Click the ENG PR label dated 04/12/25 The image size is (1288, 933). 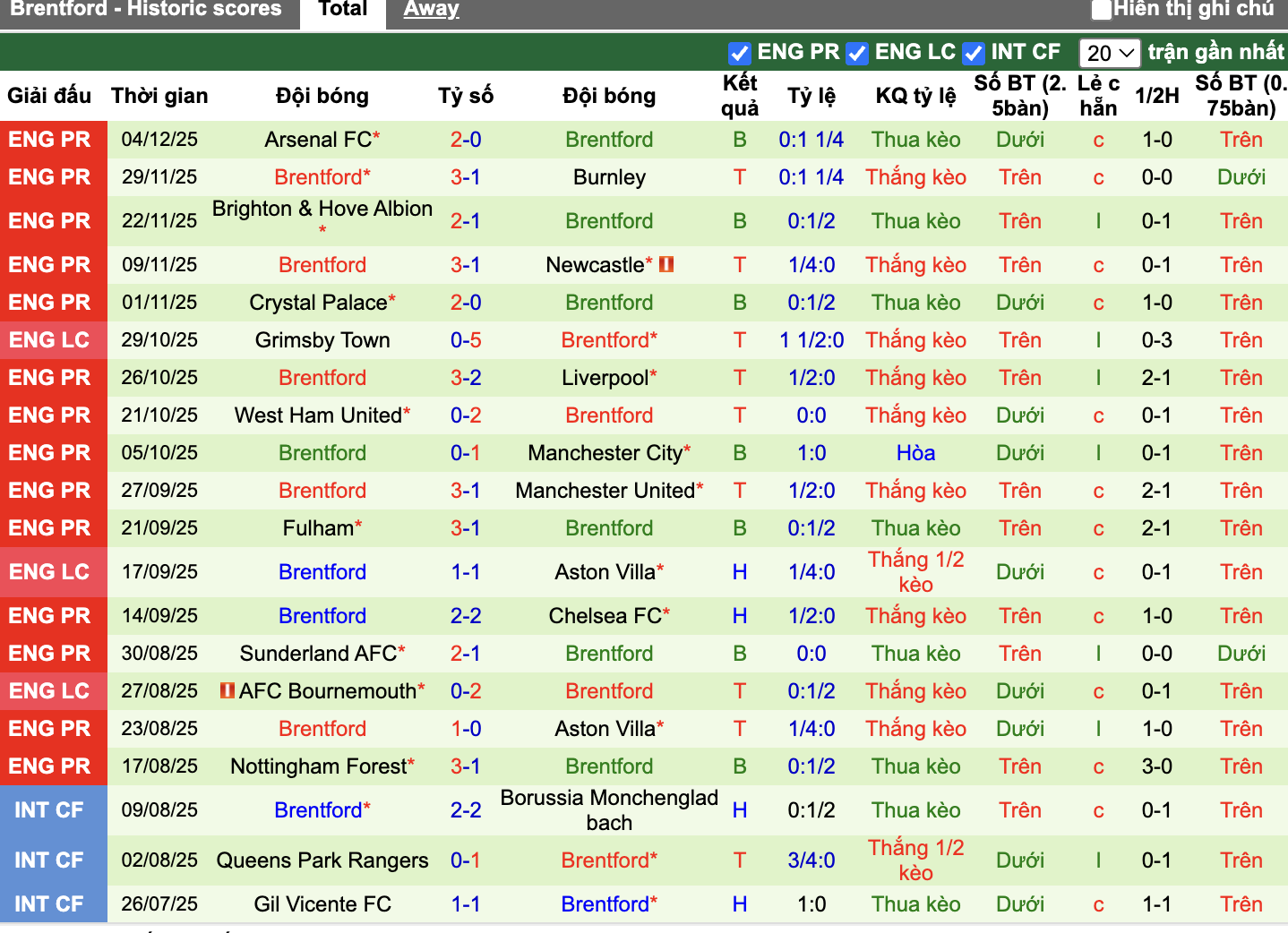pyautogui.click(x=49, y=140)
